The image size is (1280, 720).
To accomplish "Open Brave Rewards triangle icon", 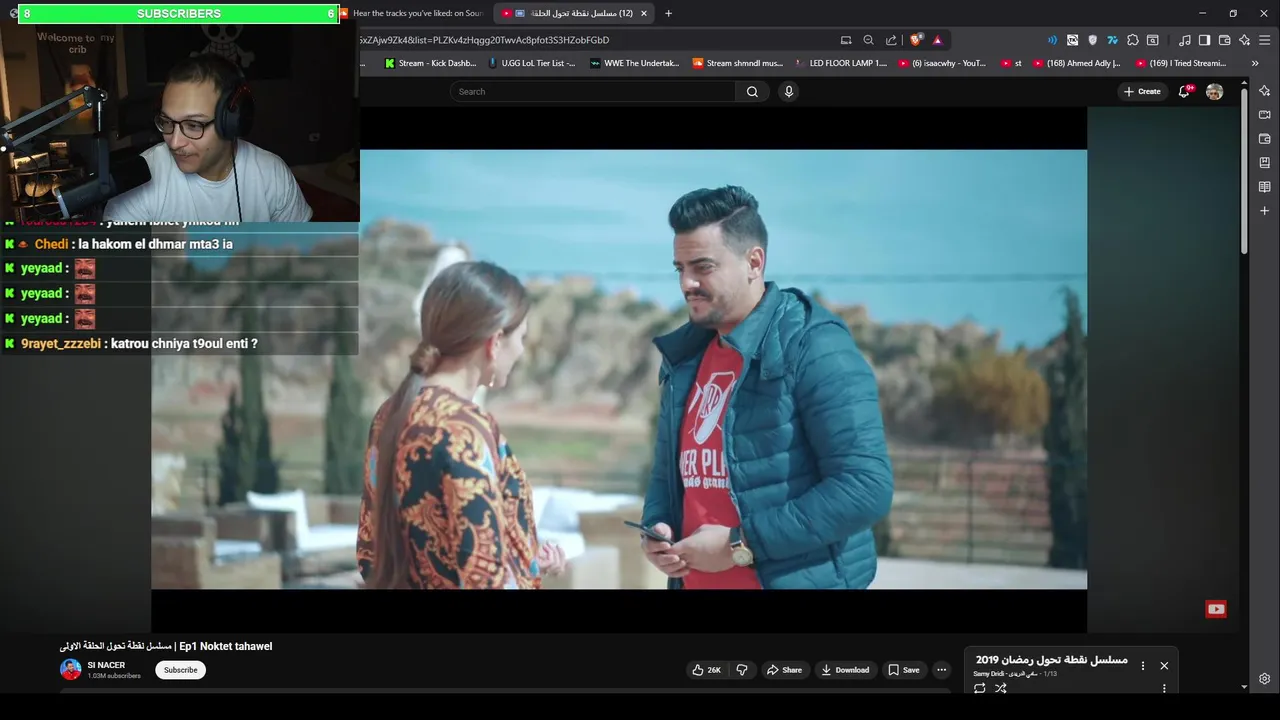I will (937, 40).
